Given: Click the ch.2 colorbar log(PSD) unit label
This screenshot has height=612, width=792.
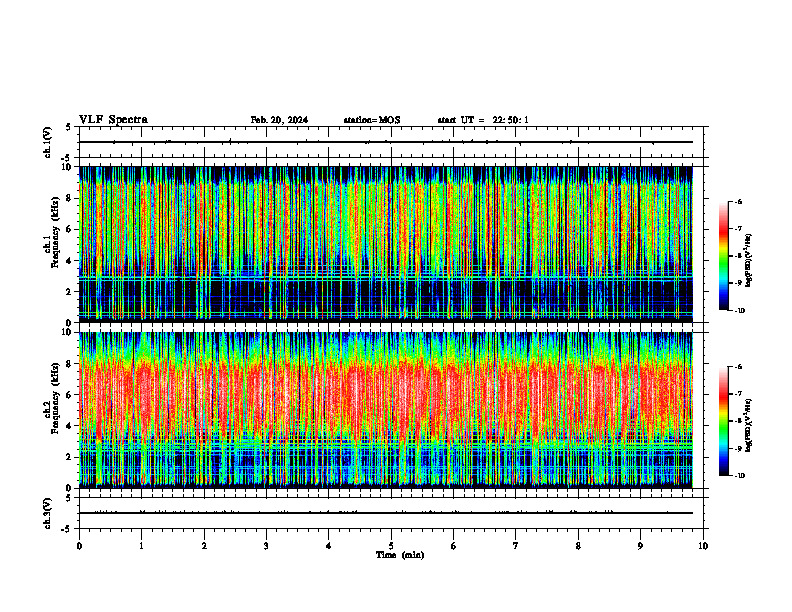Looking at the screenshot, I should [749, 425].
